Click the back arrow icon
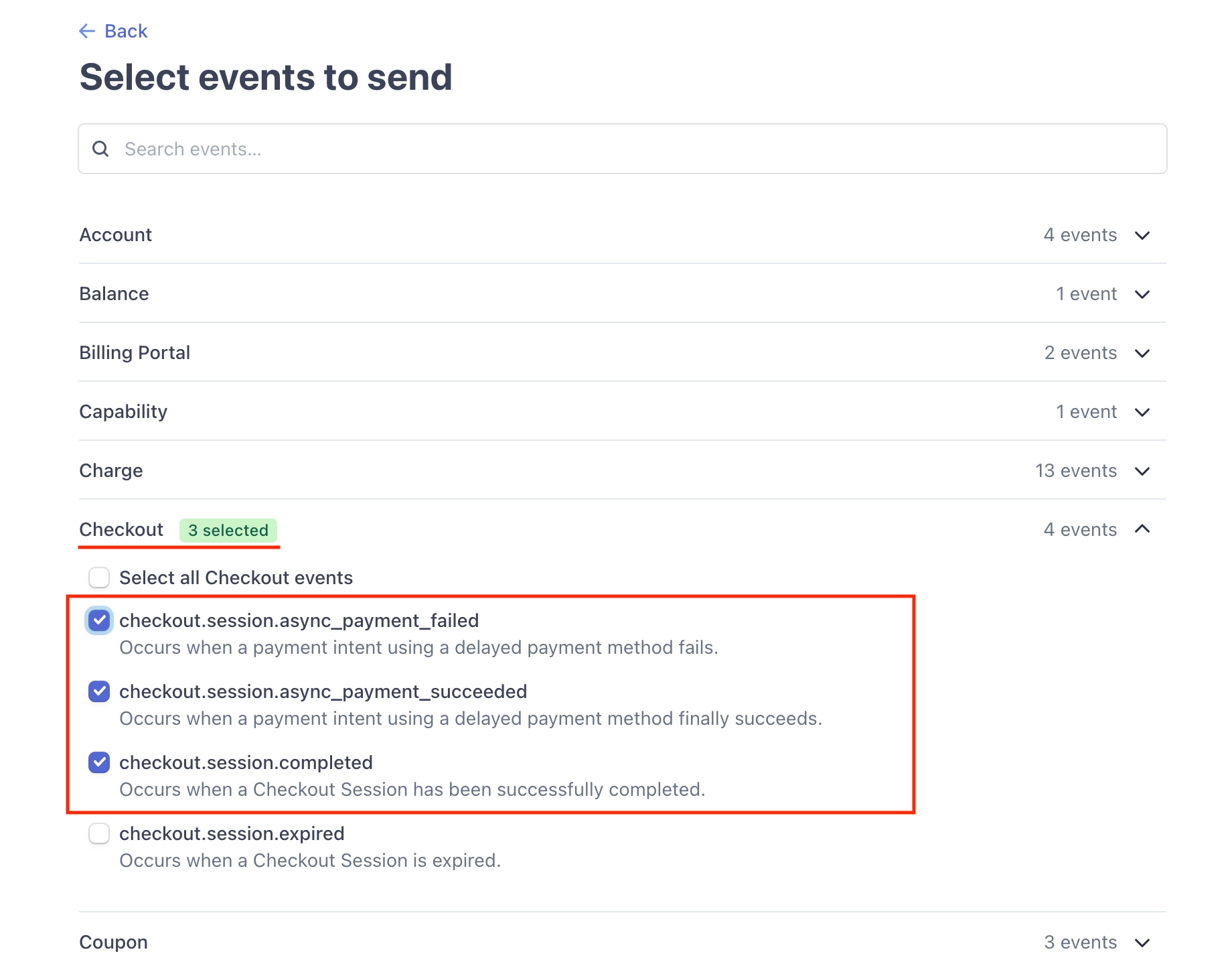 [87, 31]
